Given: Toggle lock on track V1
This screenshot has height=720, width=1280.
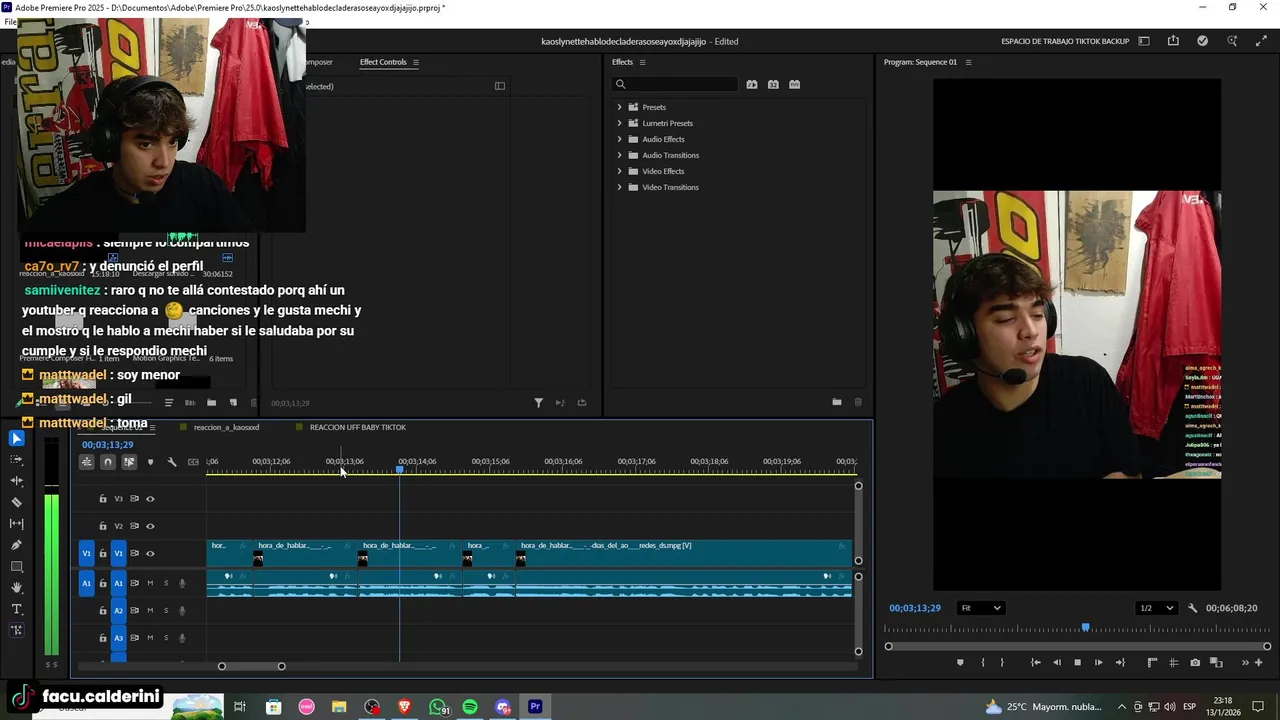Looking at the screenshot, I should tap(102, 554).
